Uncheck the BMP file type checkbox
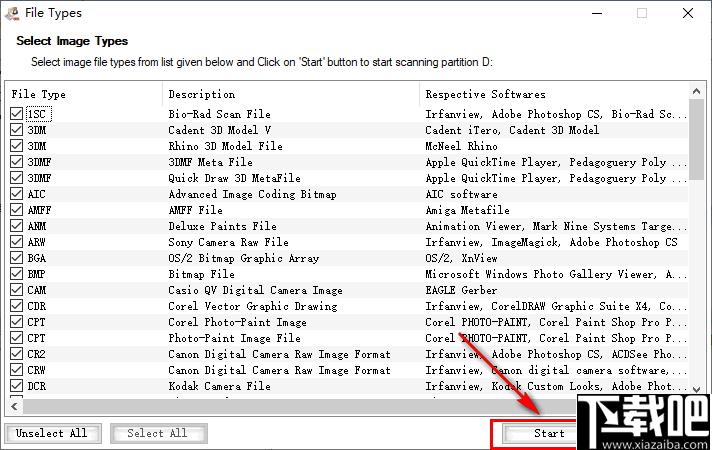 click(16, 274)
